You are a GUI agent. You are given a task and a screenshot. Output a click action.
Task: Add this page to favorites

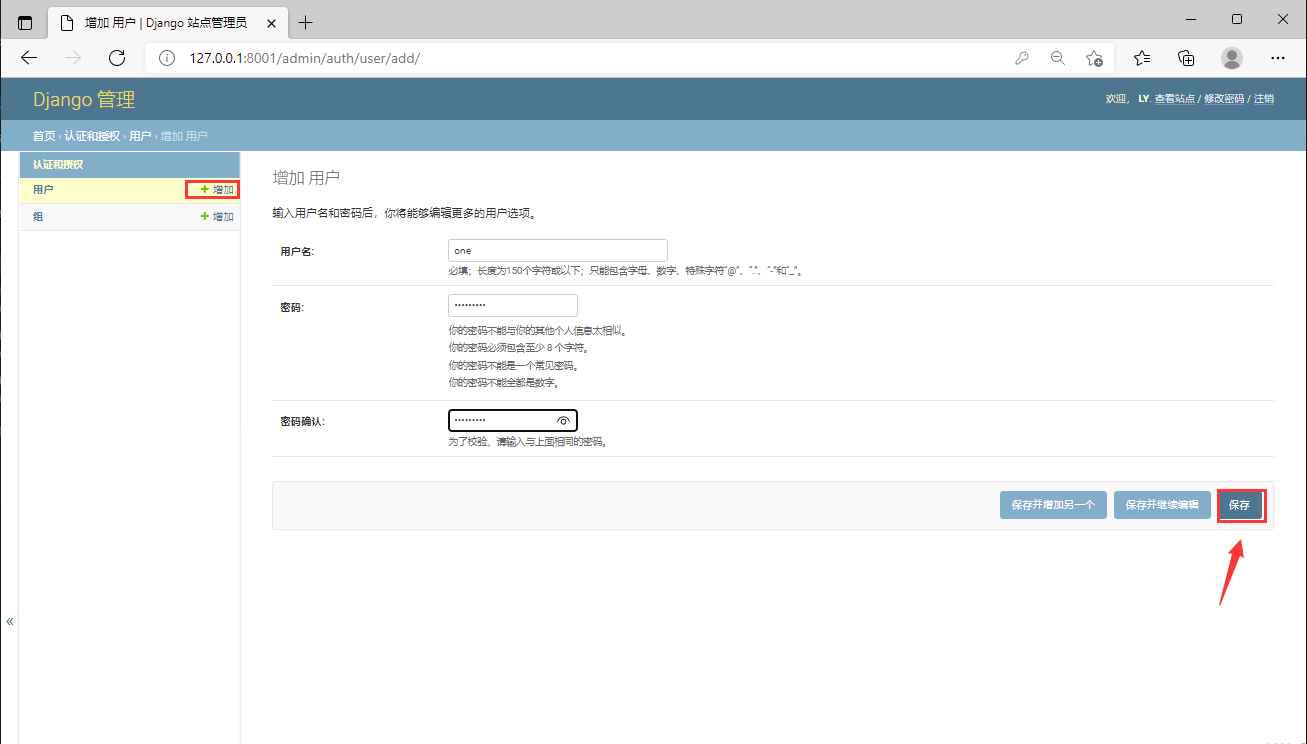tap(1095, 58)
